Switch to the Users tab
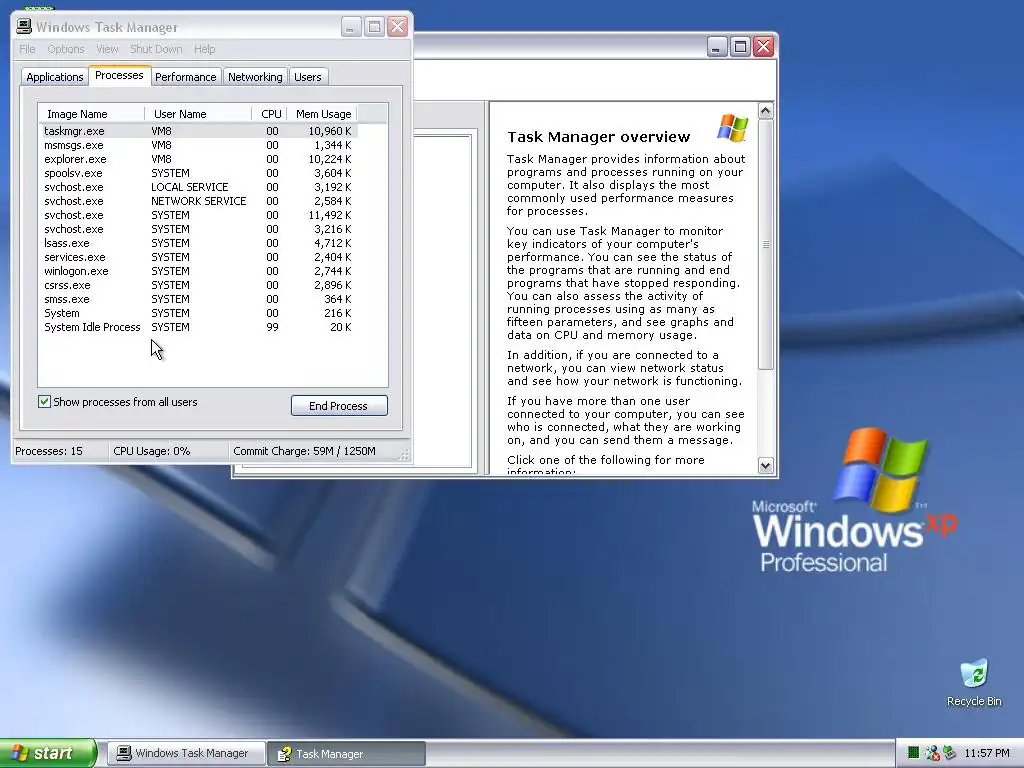This screenshot has height=768, width=1024. [308, 77]
